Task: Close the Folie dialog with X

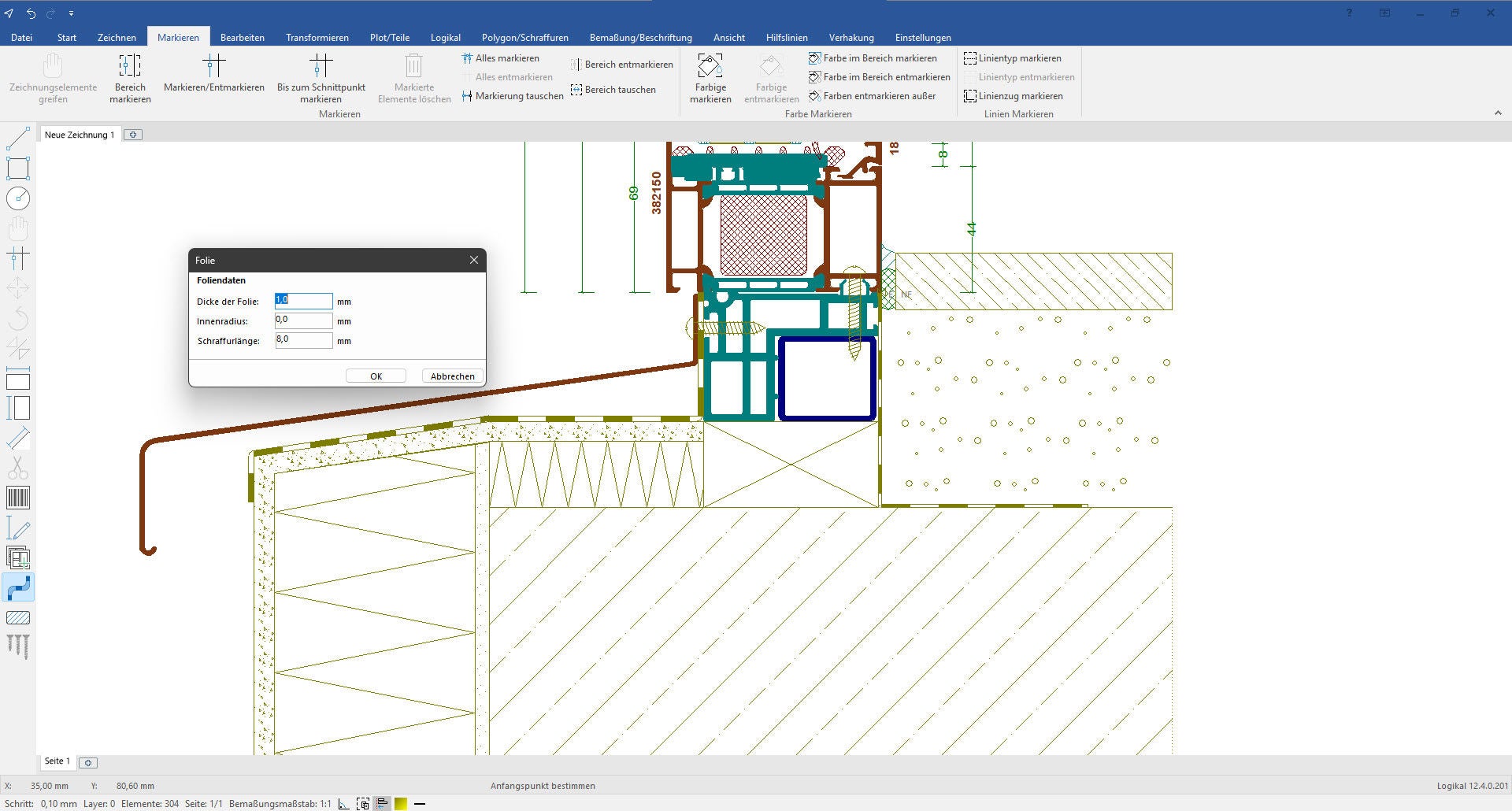Action: (474, 260)
